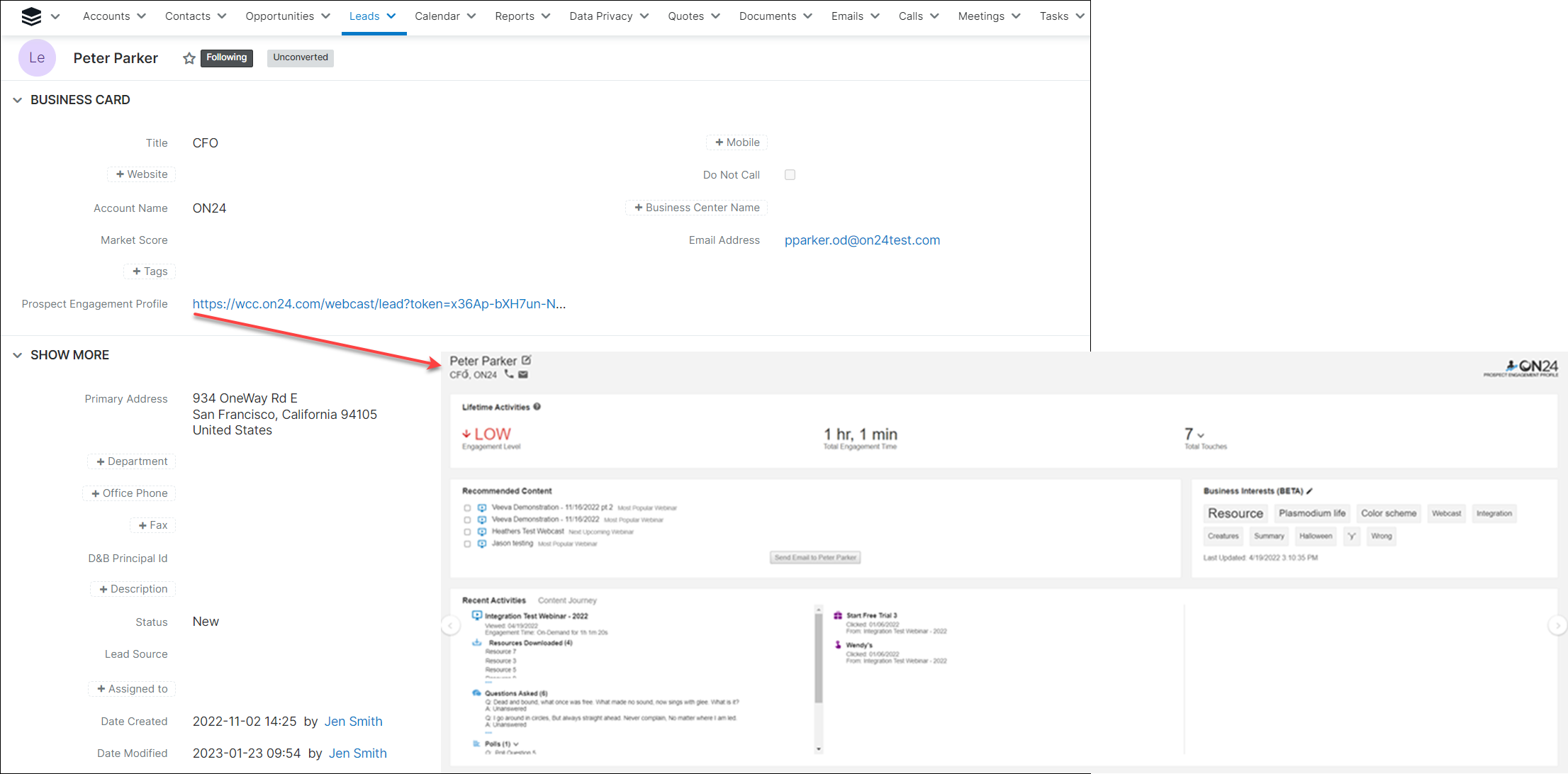Screen dimensions: 1568x774
Task: Click phone icon beside CFO, ON24
Action: pyautogui.click(x=509, y=374)
